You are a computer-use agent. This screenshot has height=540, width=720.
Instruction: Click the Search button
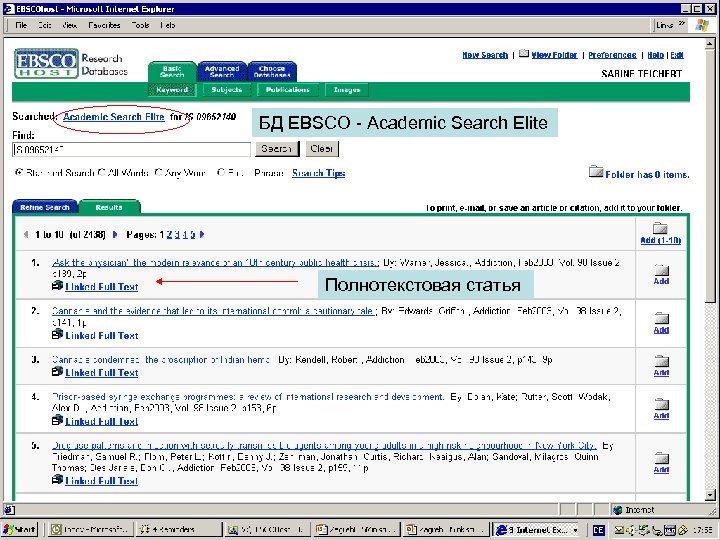click(277, 149)
